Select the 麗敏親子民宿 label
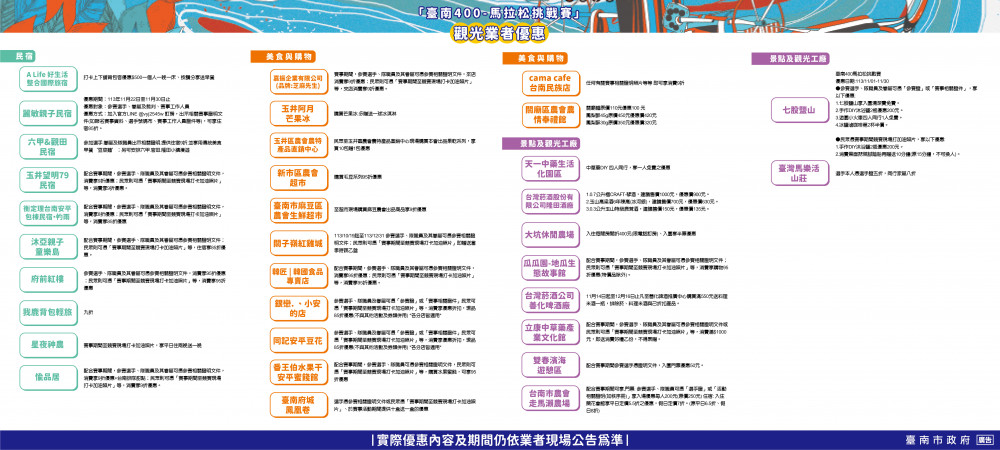Image resolution: width=1000 pixels, height=450 pixels. click(x=48, y=113)
